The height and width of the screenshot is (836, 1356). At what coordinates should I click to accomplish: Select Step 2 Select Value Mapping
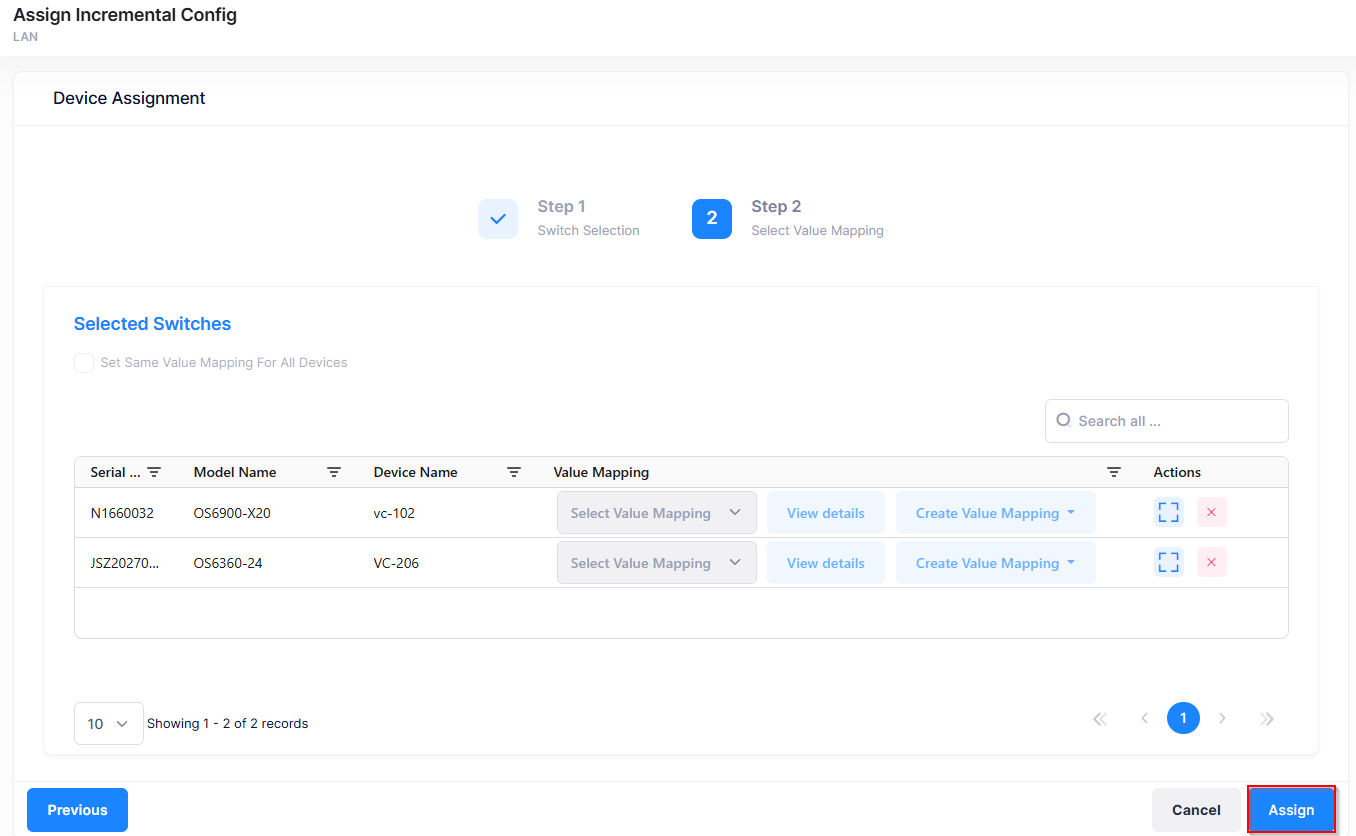coord(711,218)
